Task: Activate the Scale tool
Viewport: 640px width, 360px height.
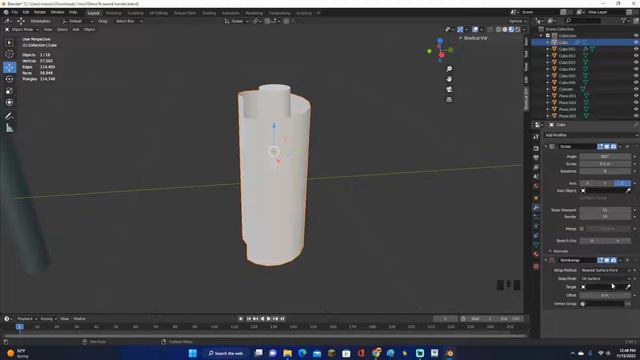Action: coord(9,91)
